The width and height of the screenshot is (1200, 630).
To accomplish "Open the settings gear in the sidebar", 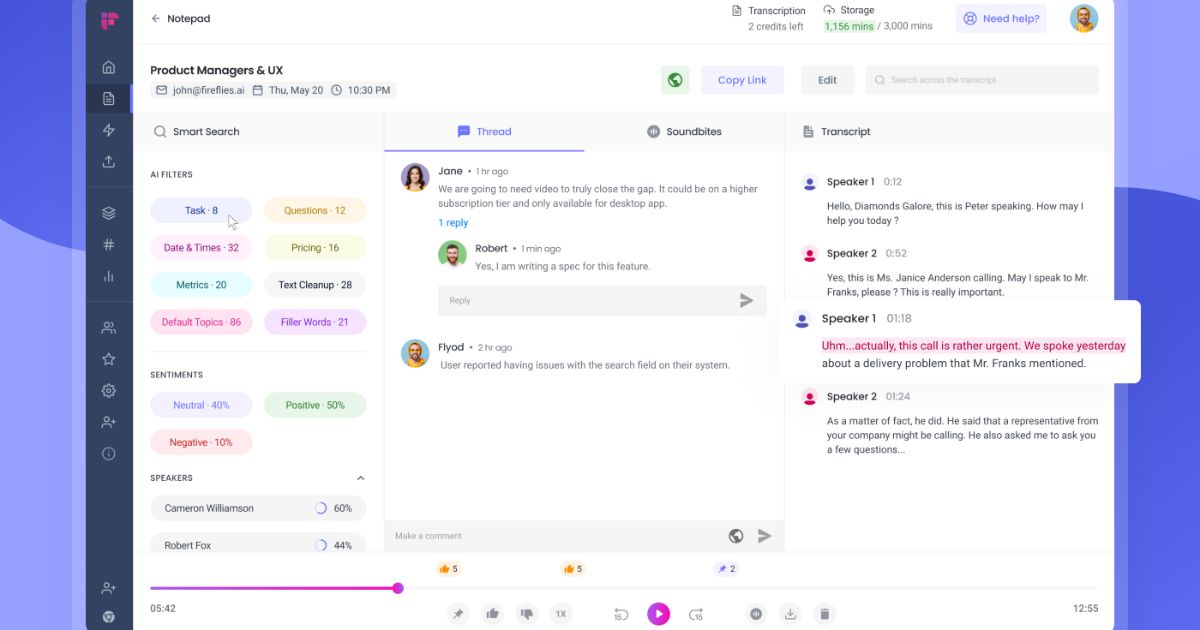I will point(109,391).
